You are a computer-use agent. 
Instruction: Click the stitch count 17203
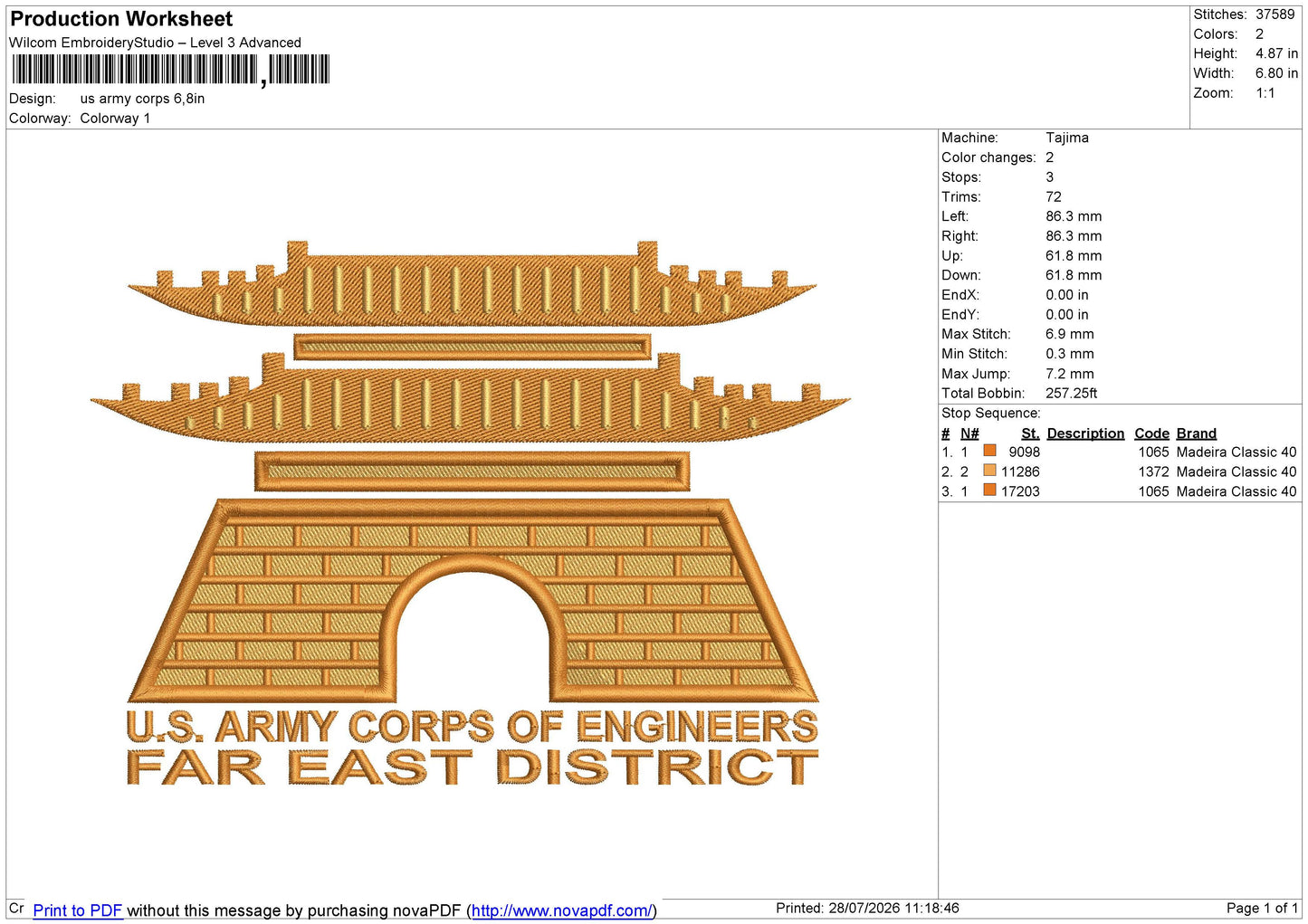(1020, 491)
